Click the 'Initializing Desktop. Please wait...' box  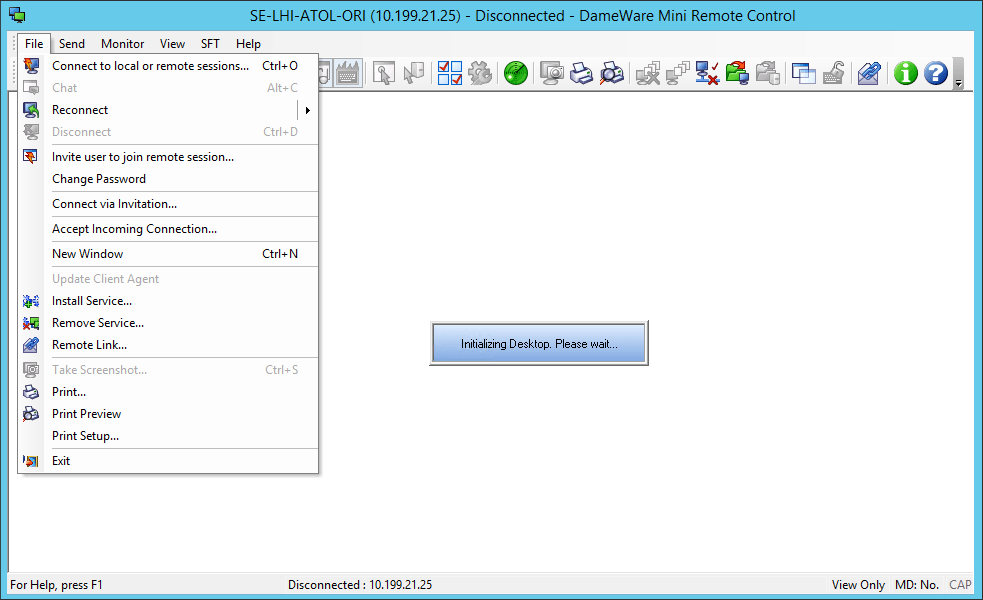click(539, 344)
